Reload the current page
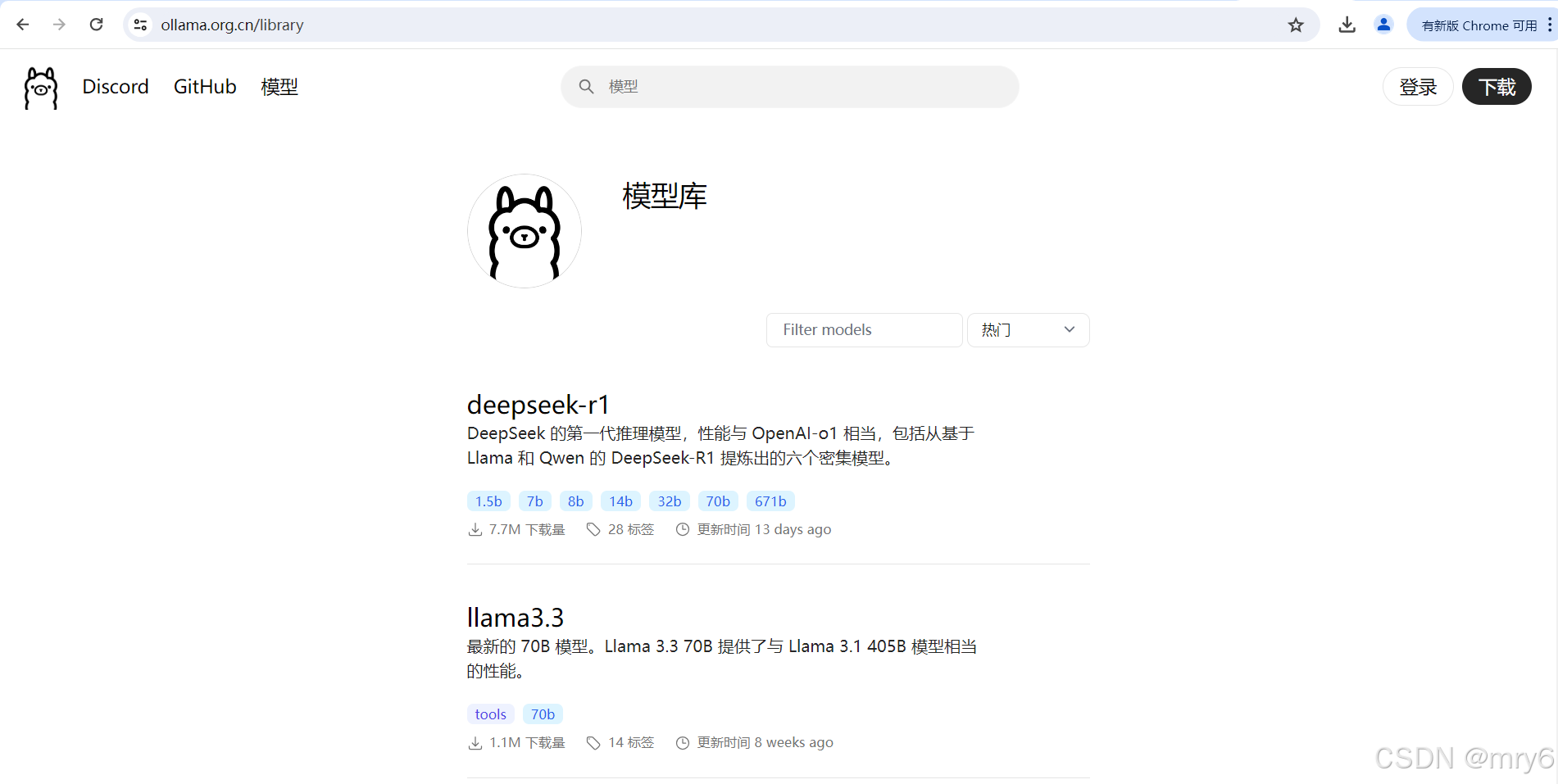Viewport: 1558px width, 784px height. (96, 25)
